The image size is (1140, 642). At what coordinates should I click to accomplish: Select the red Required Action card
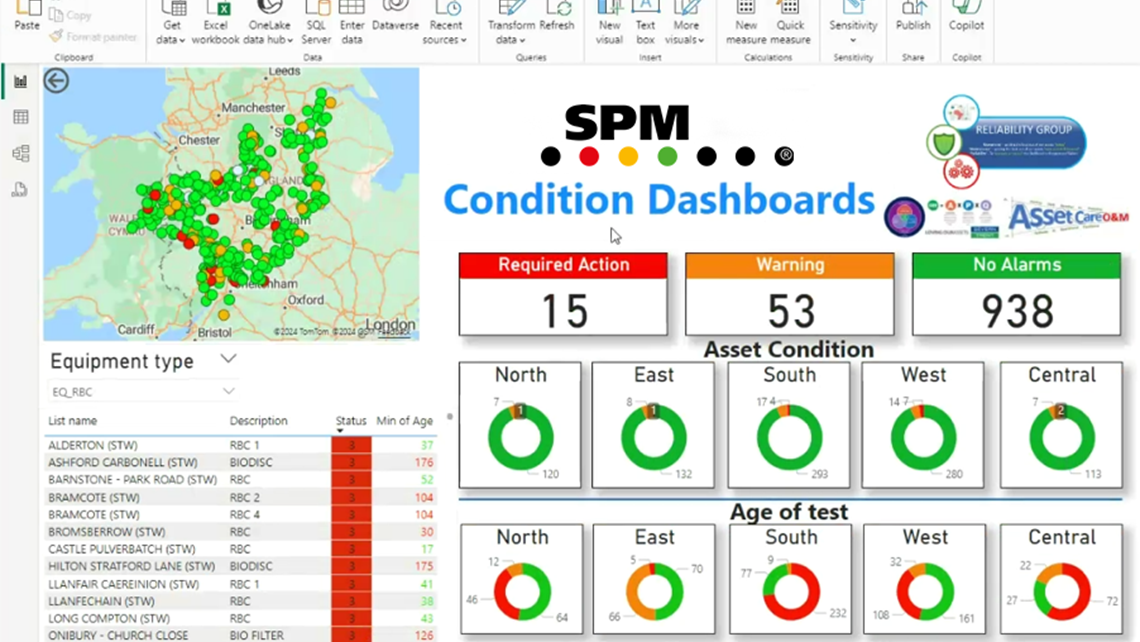tap(563, 294)
